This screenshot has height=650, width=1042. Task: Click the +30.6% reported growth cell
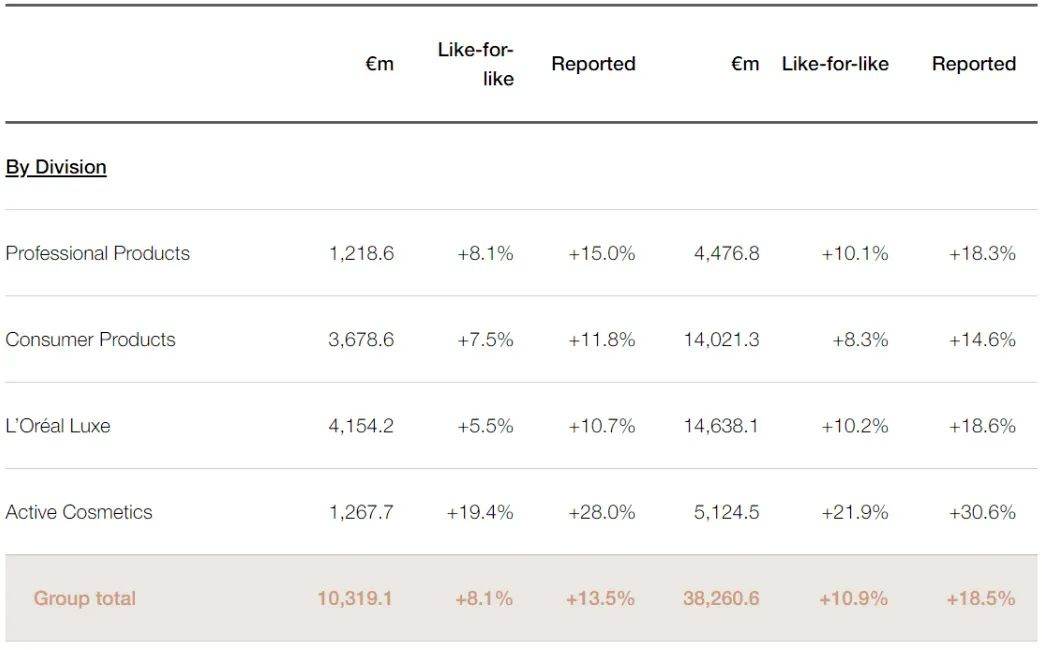point(982,512)
